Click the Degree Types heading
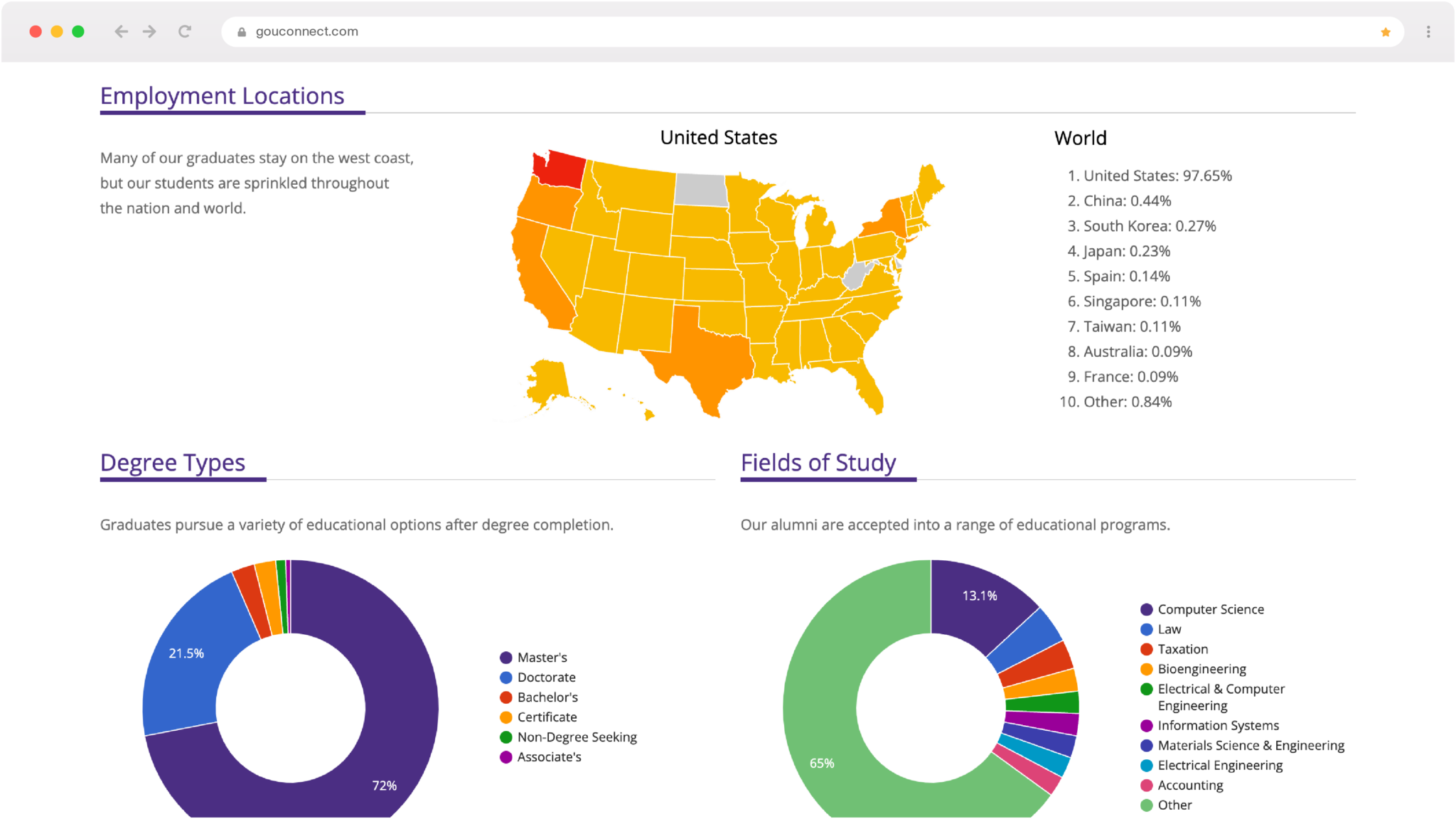Image resolution: width=1456 pixels, height=819 pixels. click(x=173, y=462)
